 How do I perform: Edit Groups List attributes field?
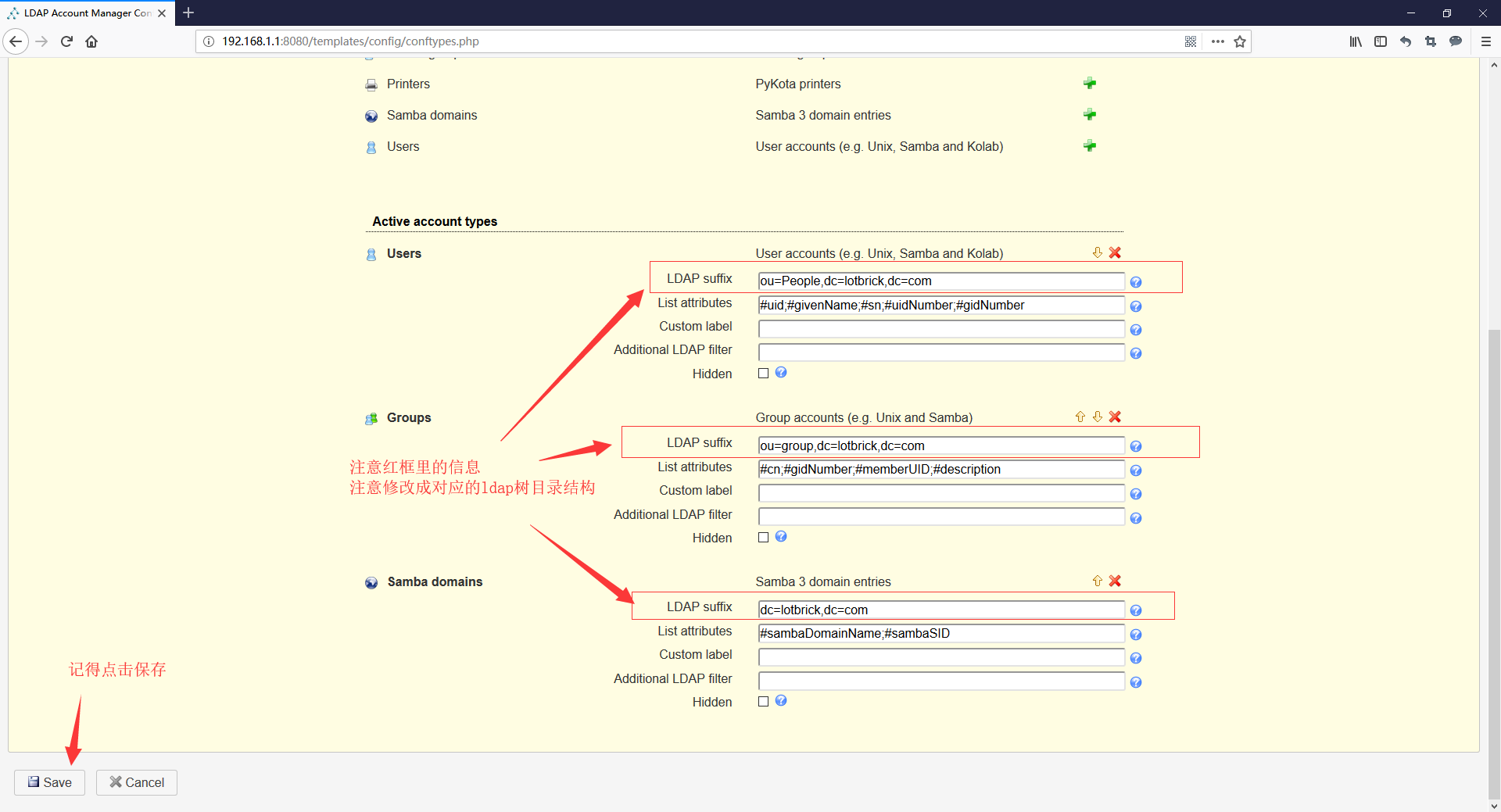click(x=941, y=470)
